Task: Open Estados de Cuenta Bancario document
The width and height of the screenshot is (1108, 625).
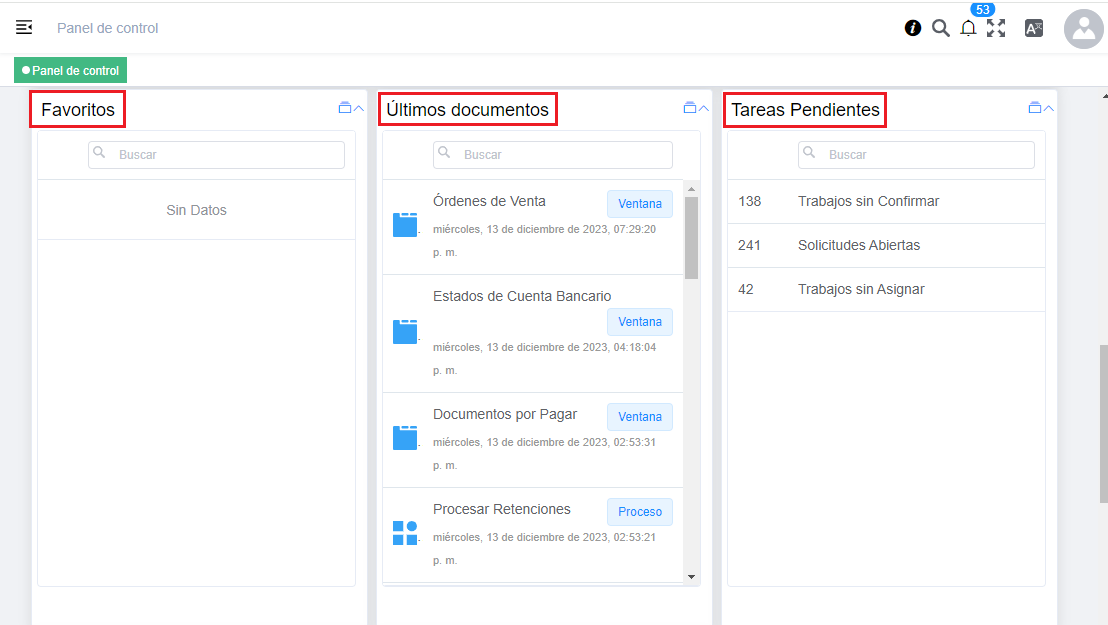Action: [x=522, y=296]
